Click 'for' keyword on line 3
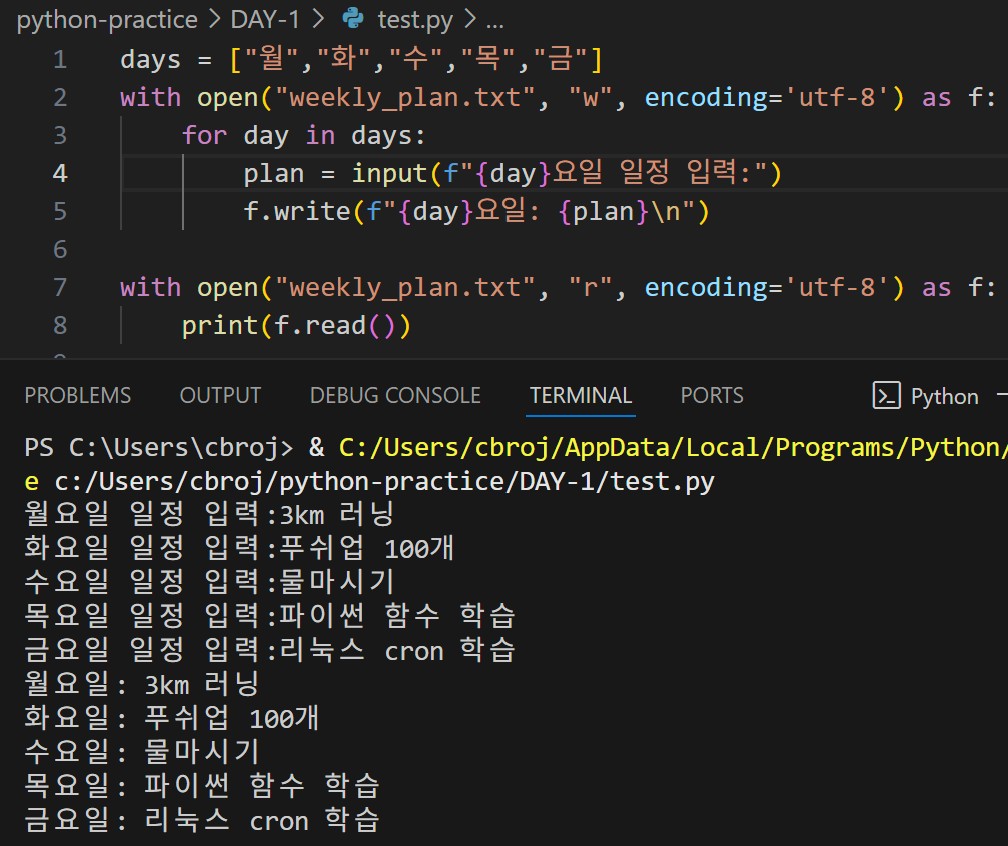Viewport: 1008px width, 846px height. click(204, 136)
